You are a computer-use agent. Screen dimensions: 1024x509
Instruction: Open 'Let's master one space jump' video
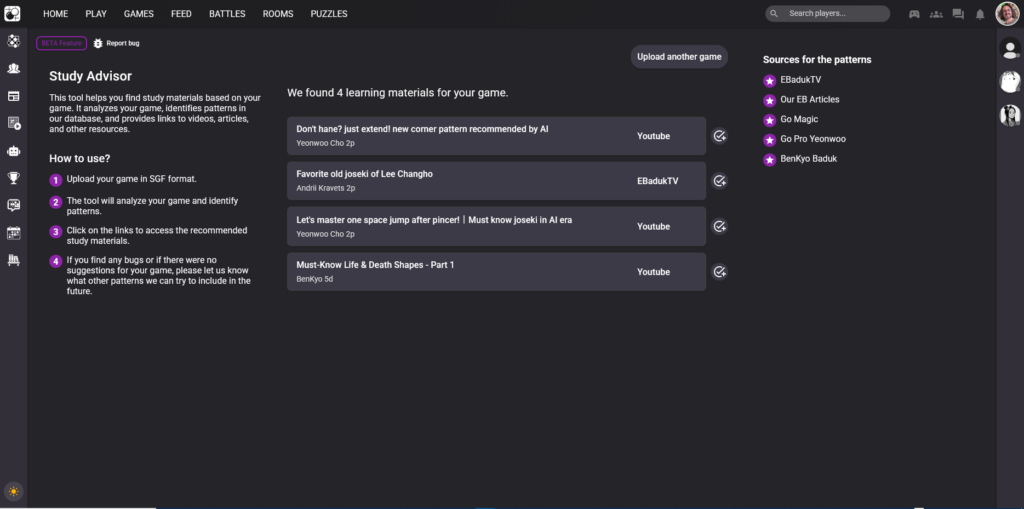434,219
